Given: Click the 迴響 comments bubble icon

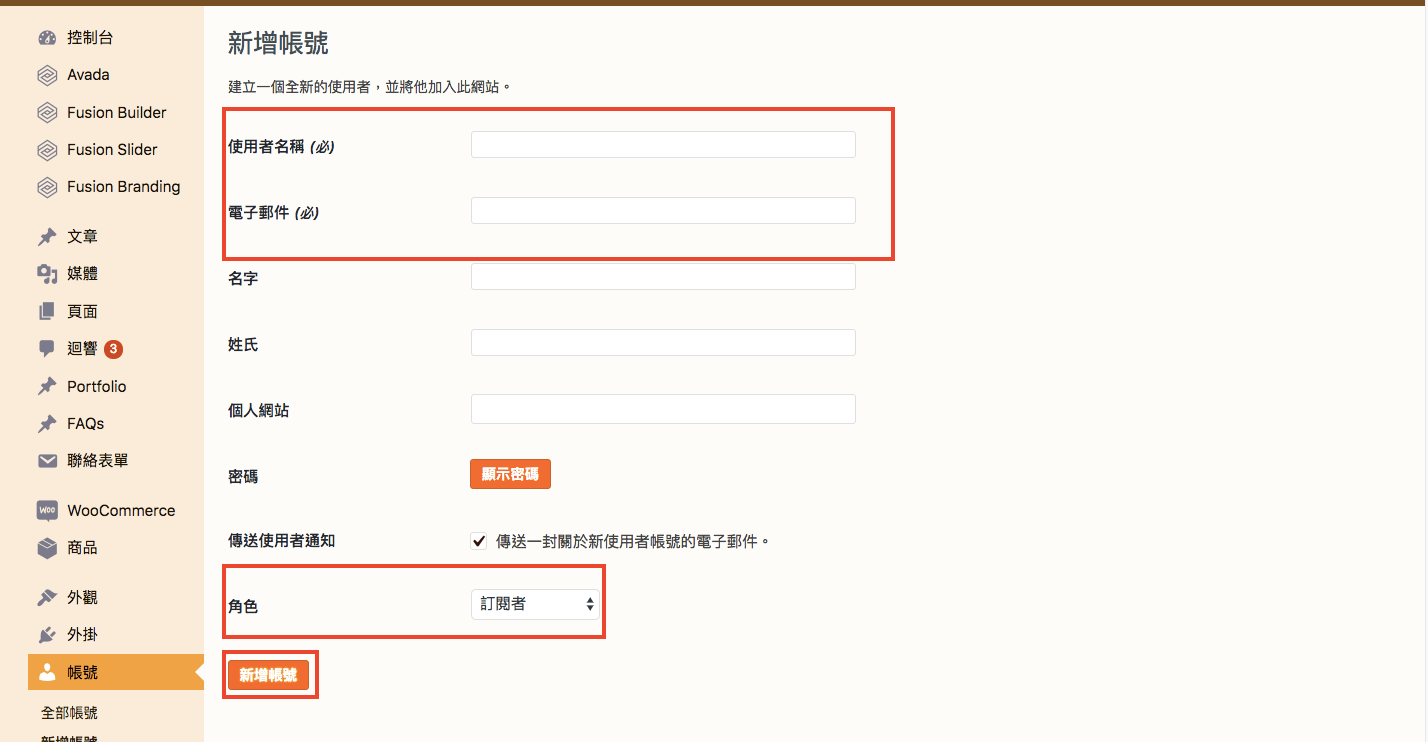Looking at the screenshot, I should click(x=47, y=349).
